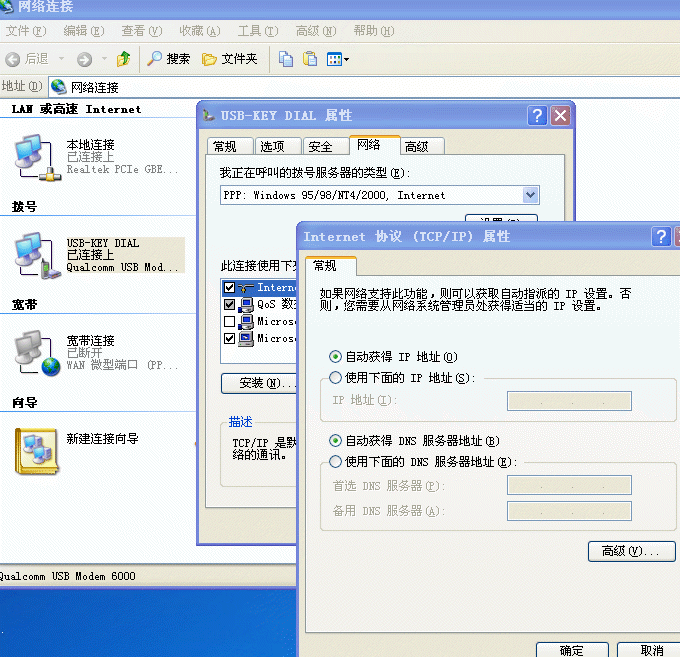Click the 拨号 group header
This screenshot has width=680, height=657.
pyautogui.click(x=25, y=207)
